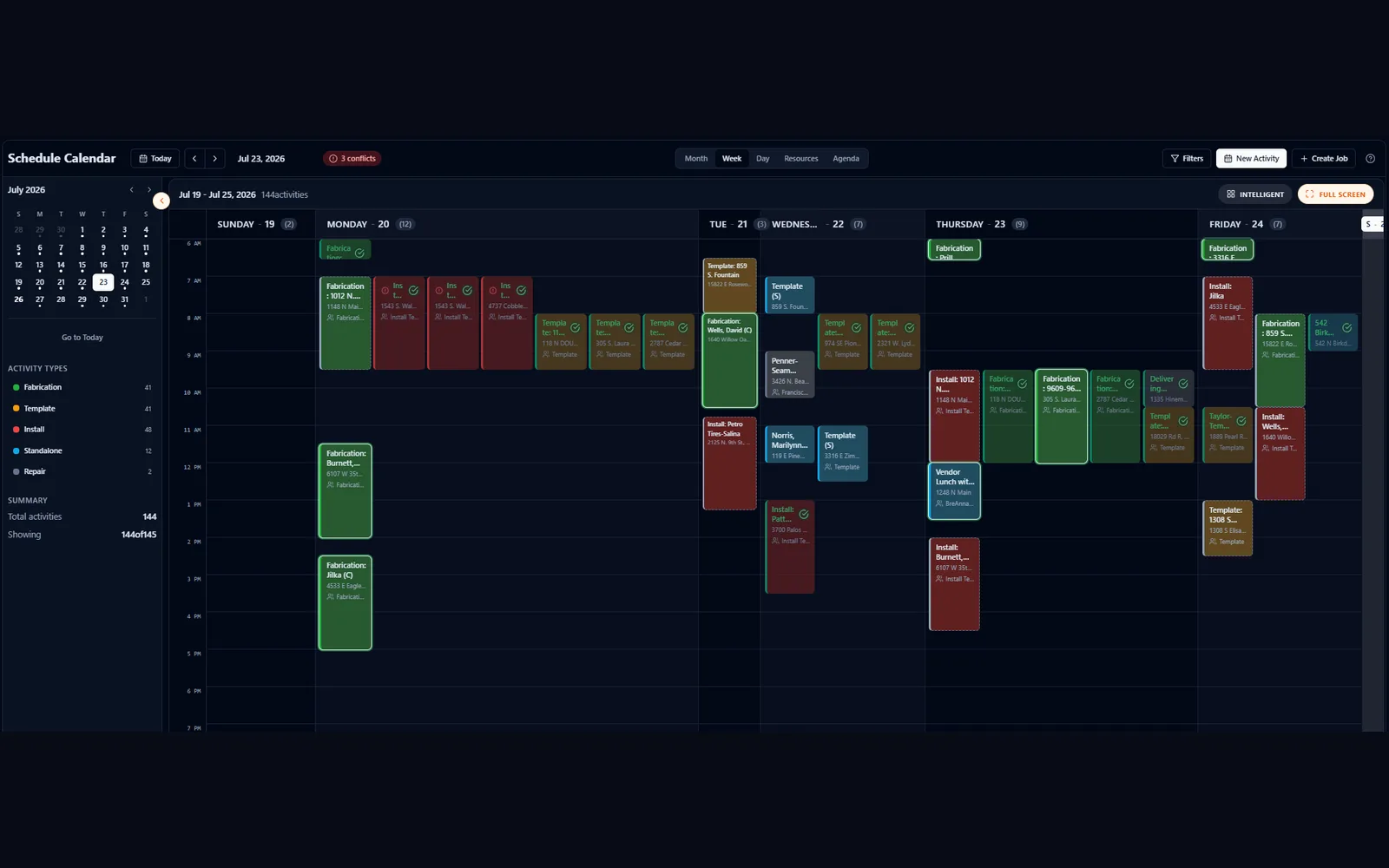Image resolution: width=1389 pixels, height=868 pixels.
Task: Toggle Intelligent layout mode
Action: coord(1255,194)
